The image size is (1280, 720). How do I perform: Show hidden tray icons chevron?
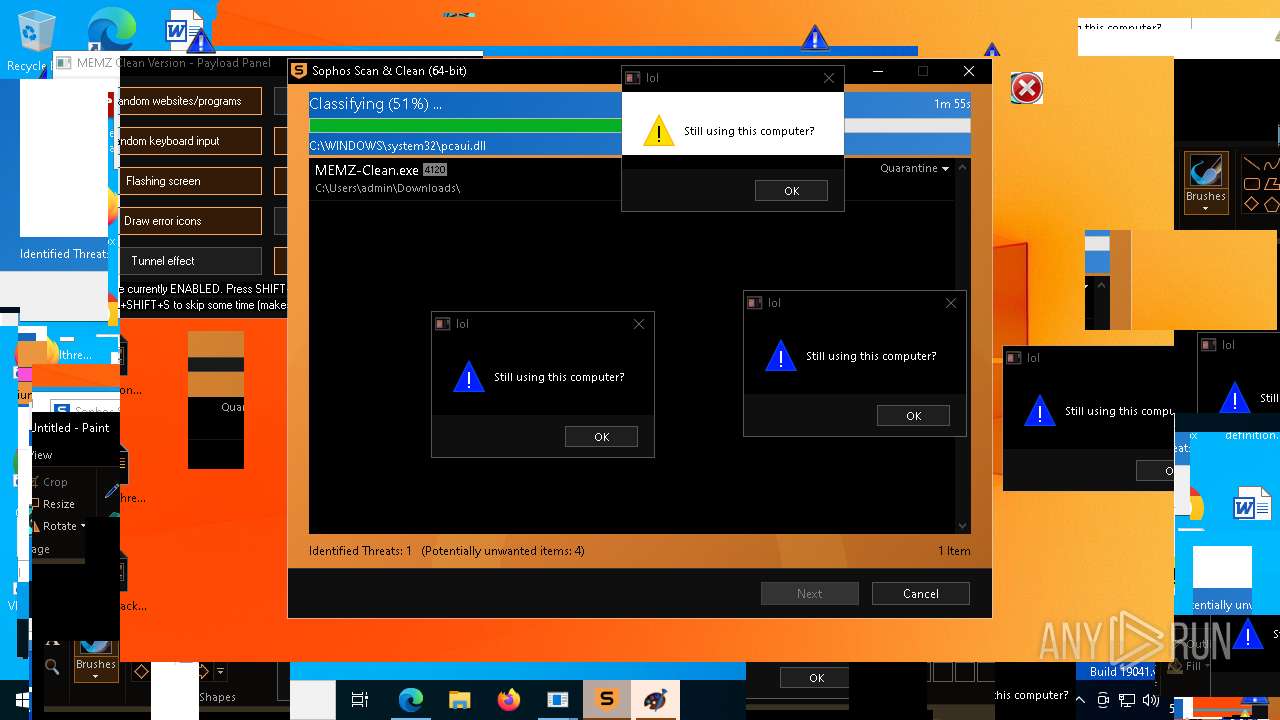click(1080, 700)
